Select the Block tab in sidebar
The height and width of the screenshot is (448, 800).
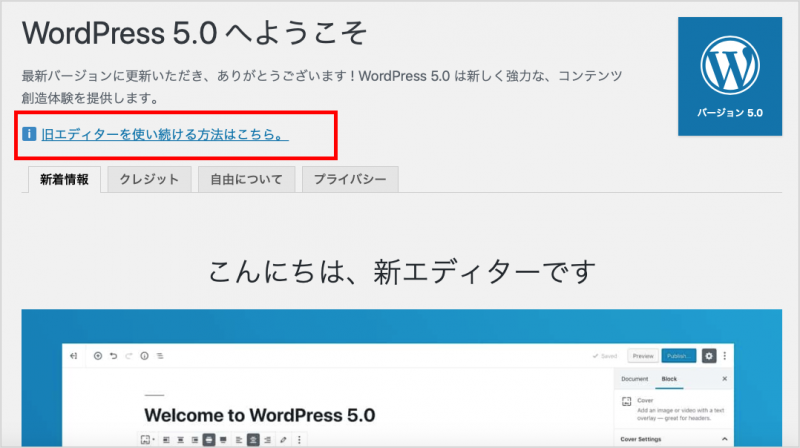(x=669, y=379)
